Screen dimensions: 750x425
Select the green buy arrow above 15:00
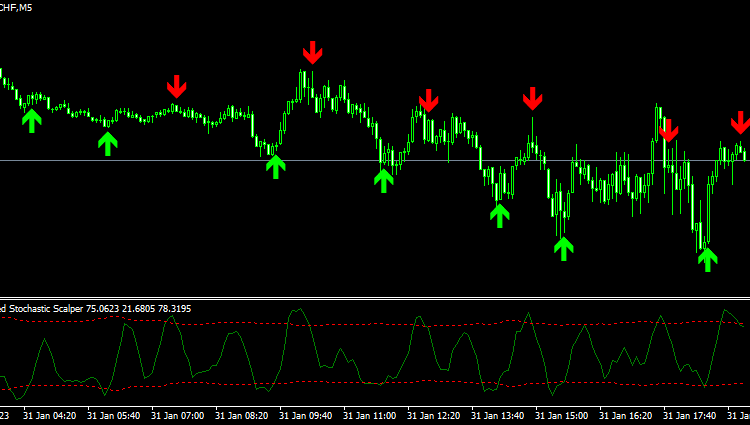564,248
